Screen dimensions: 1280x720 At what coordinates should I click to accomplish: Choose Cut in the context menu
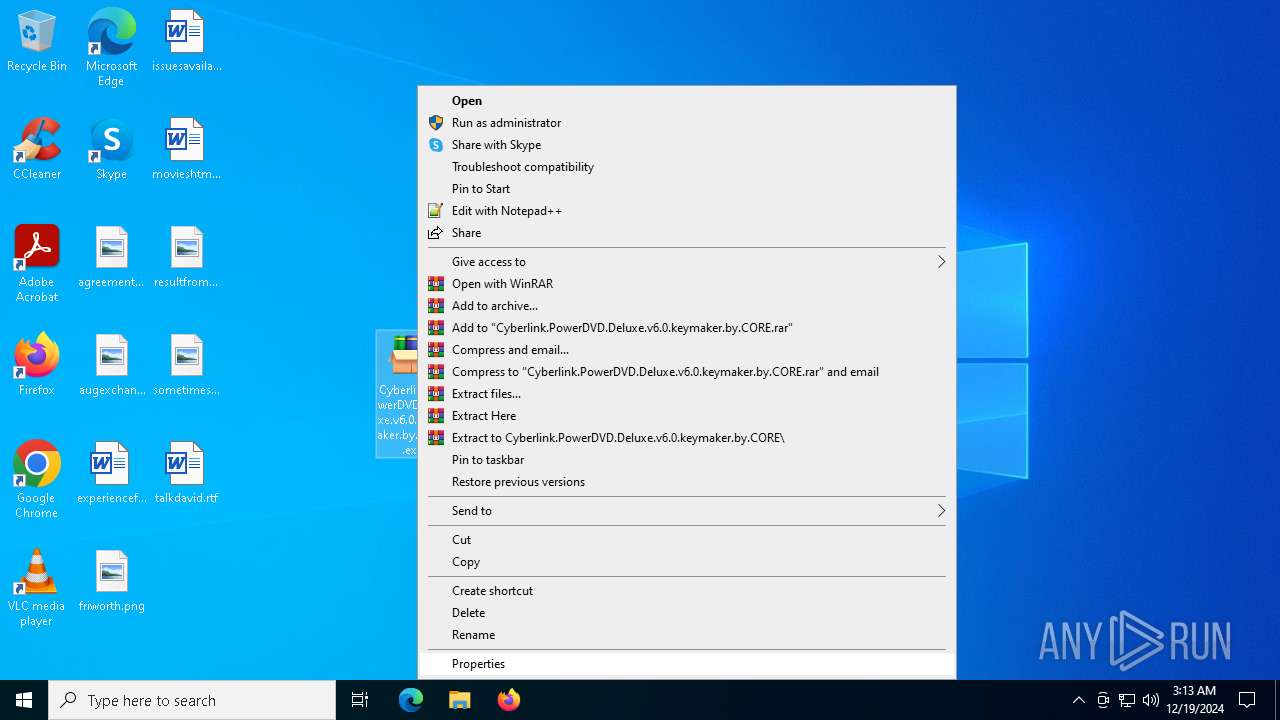click(687, 540)
